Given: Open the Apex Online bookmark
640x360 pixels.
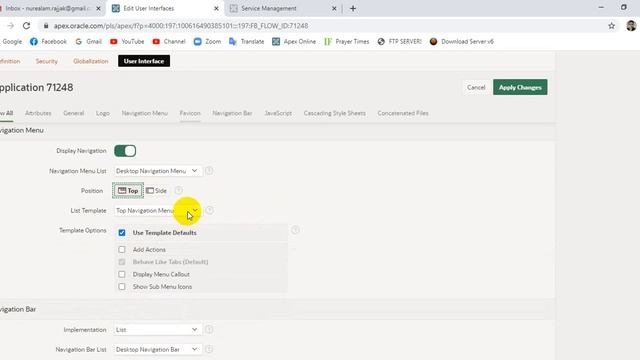Looking at the screenshot, I should click(294, 42).
